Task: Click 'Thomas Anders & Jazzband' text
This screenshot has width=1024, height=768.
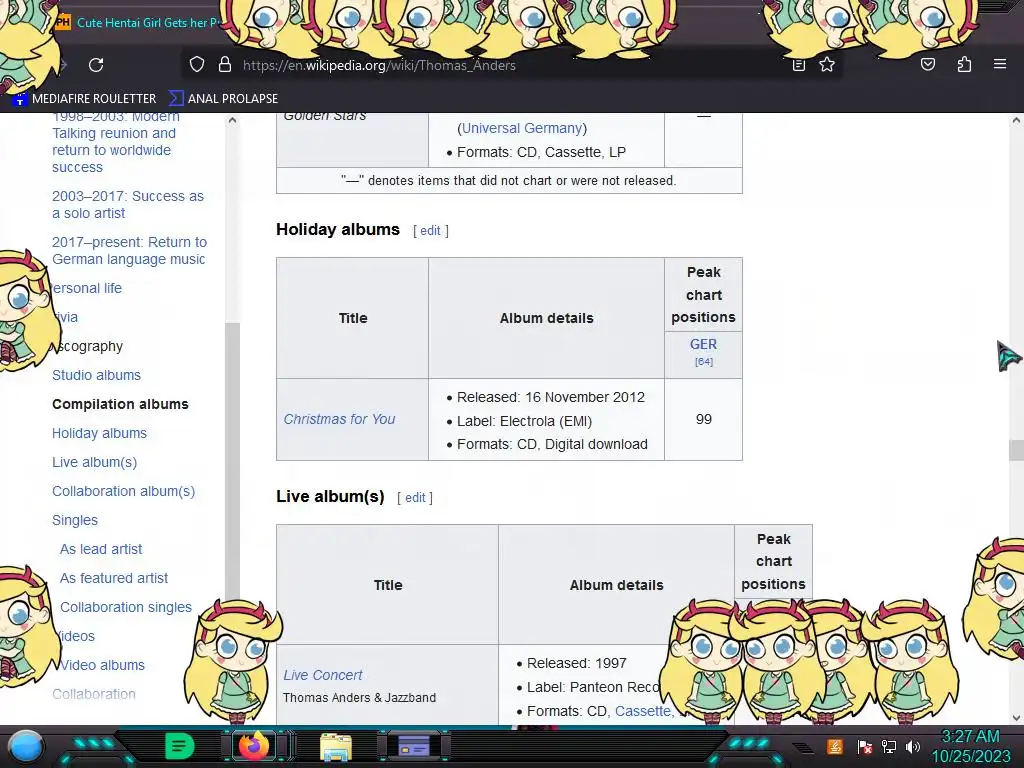Action: click(x=360, y=697)
